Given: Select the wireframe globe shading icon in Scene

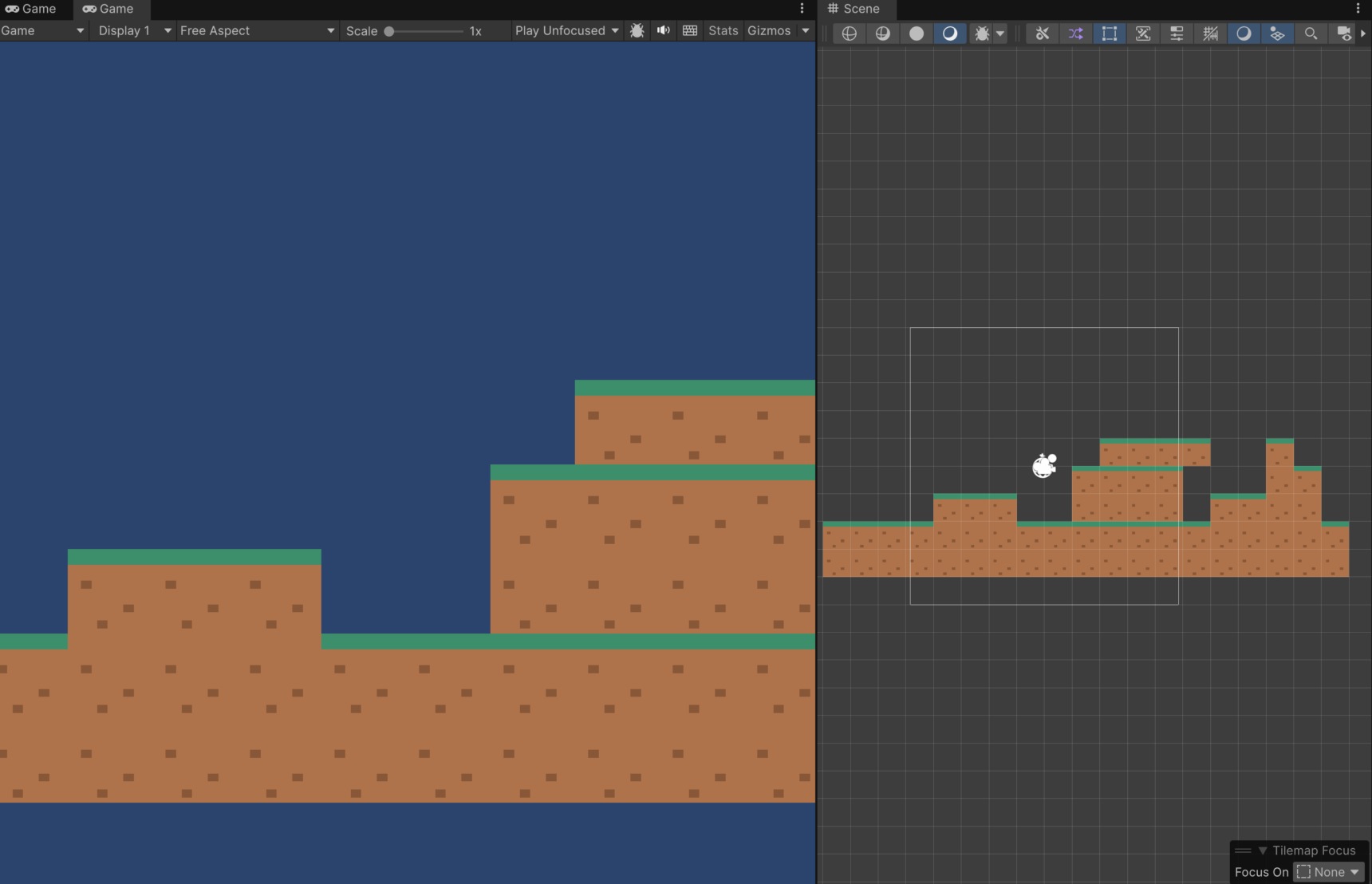Looking at the screenshot, I should tap(850, 34).
